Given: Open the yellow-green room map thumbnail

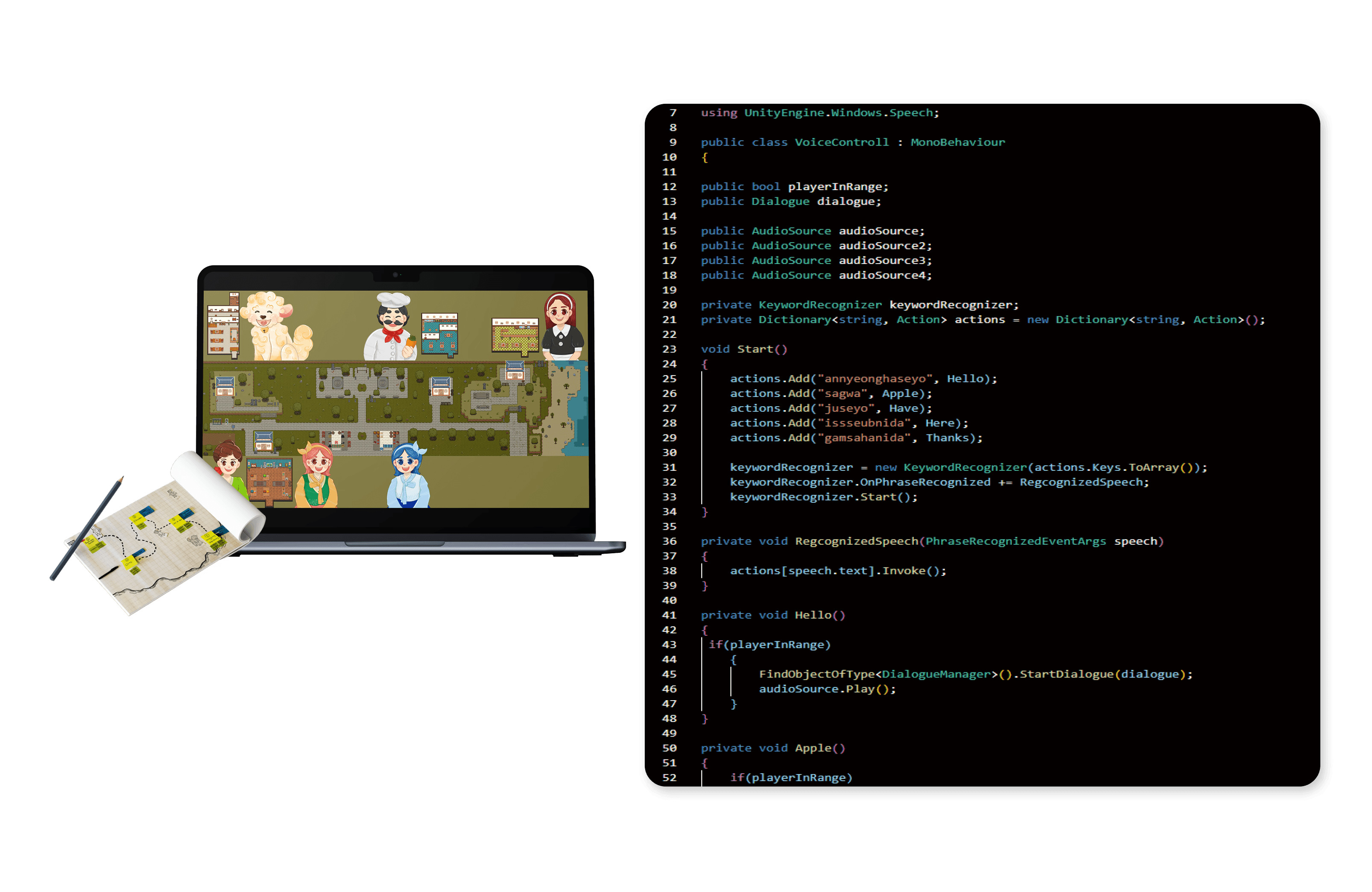Looking at the screenshot, I should pyautogui.click(x=515, y=336).
